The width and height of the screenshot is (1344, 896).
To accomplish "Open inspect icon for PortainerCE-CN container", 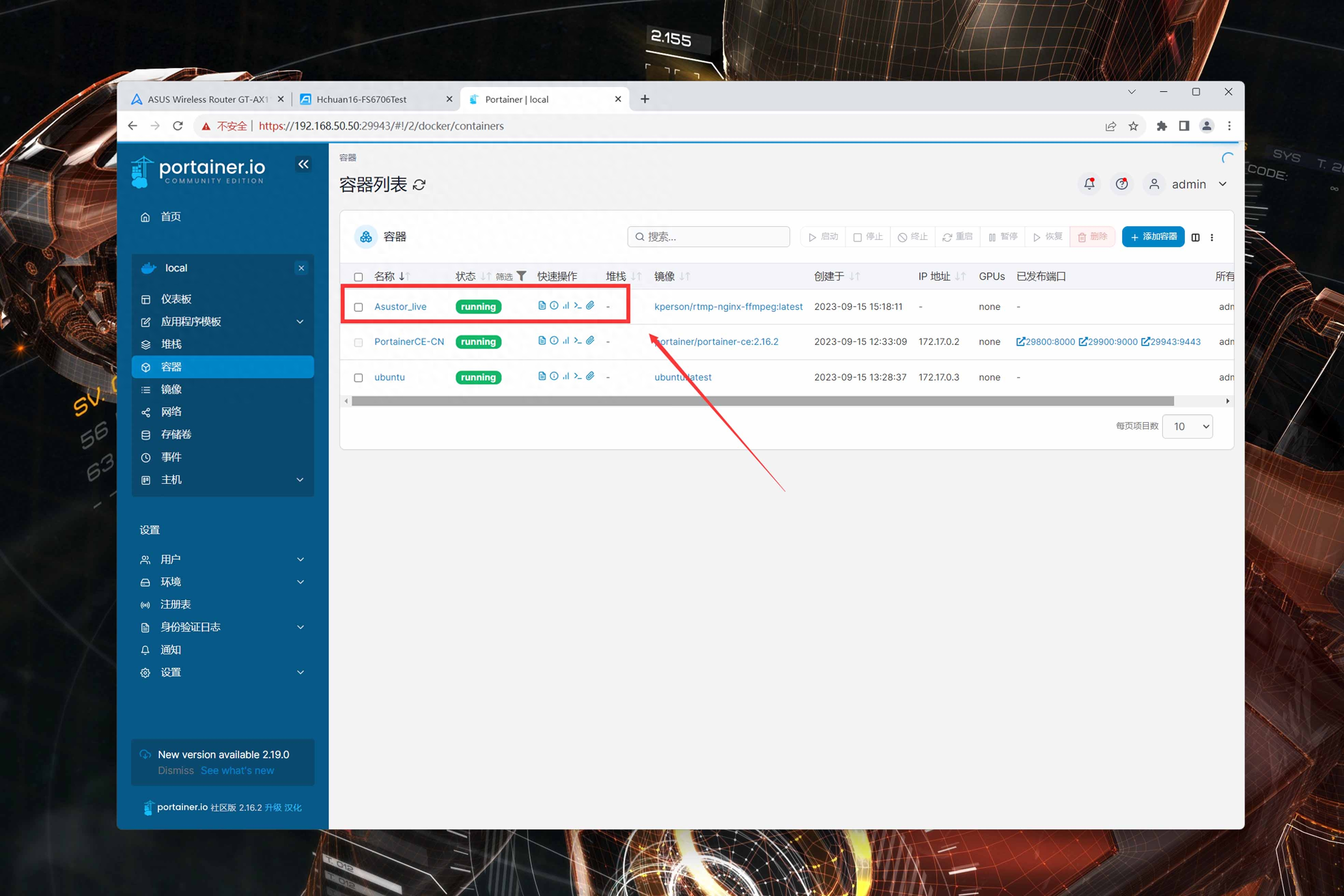I will point(554,340).
